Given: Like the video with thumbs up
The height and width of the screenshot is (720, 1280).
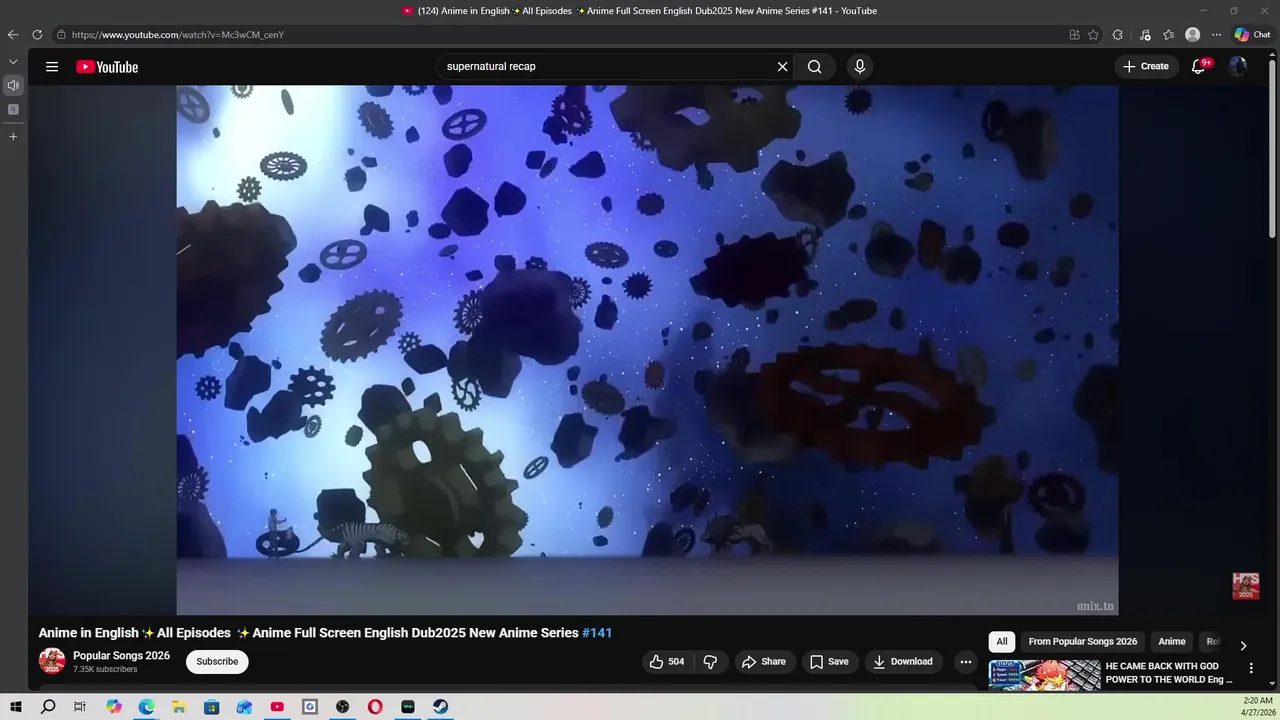Looking at the screenshot, I should (x=667, y=662).
